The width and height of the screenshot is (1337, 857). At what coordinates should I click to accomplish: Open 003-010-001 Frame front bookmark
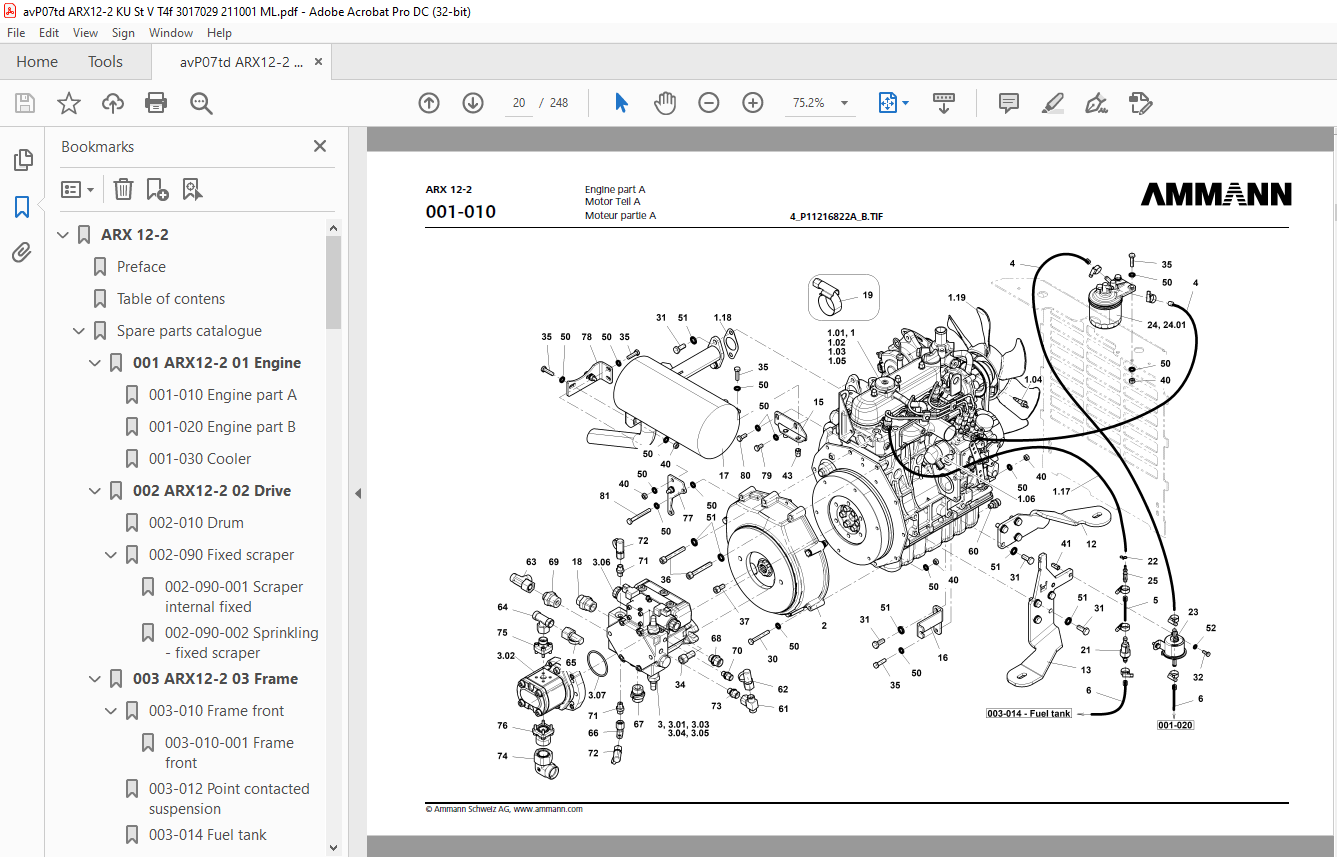point(229,753)
